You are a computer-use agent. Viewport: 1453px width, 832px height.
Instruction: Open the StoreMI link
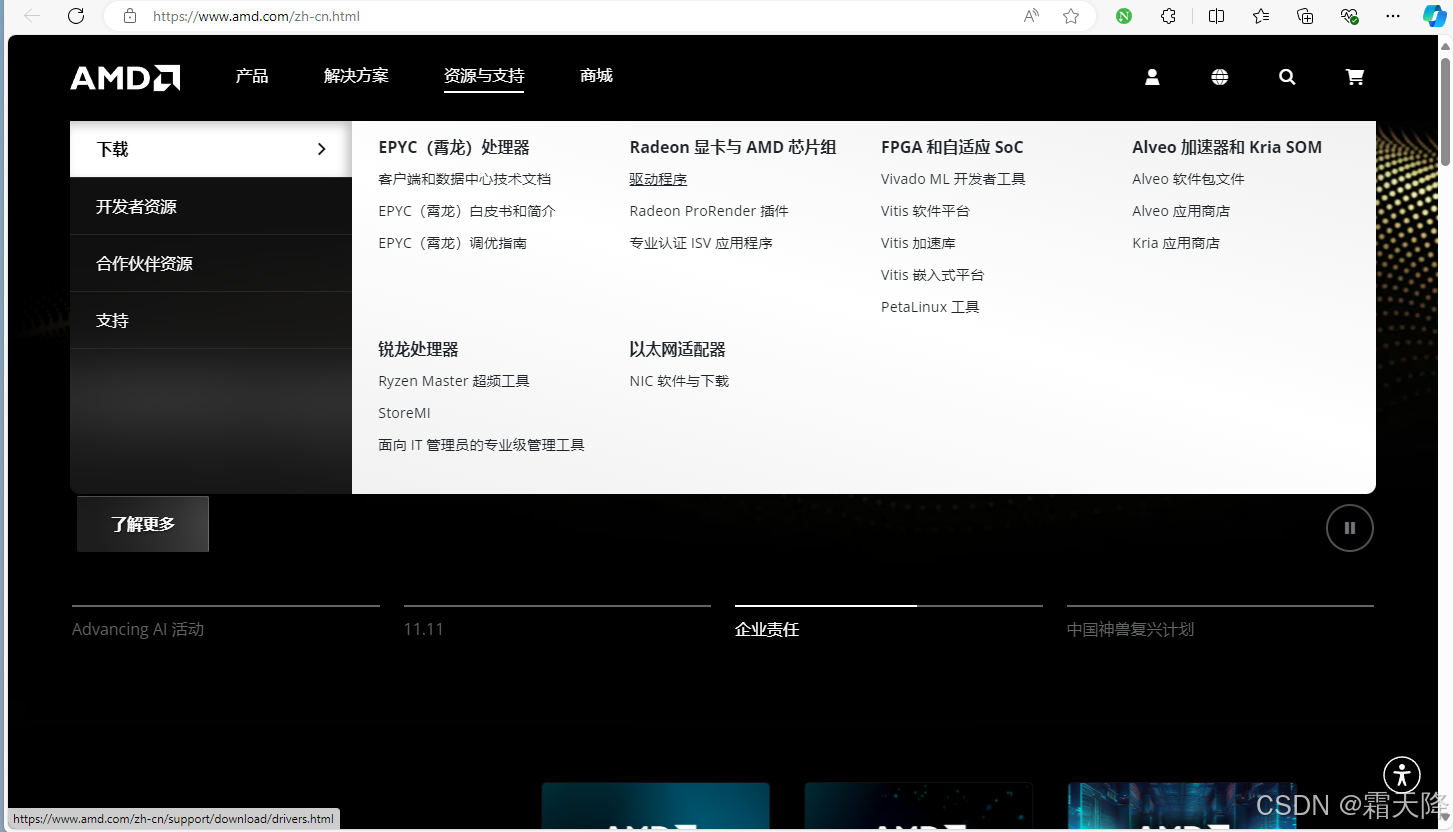click(404, 413)
